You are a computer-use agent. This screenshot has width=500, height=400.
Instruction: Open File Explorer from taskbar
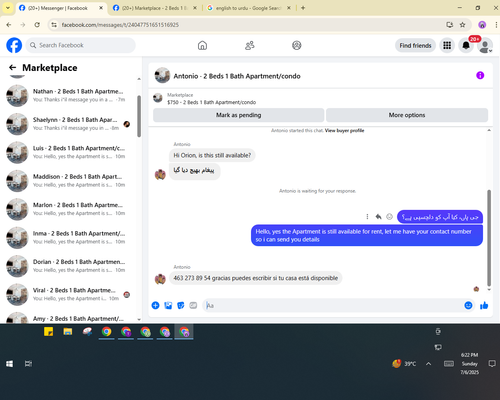tap(68, 332)
